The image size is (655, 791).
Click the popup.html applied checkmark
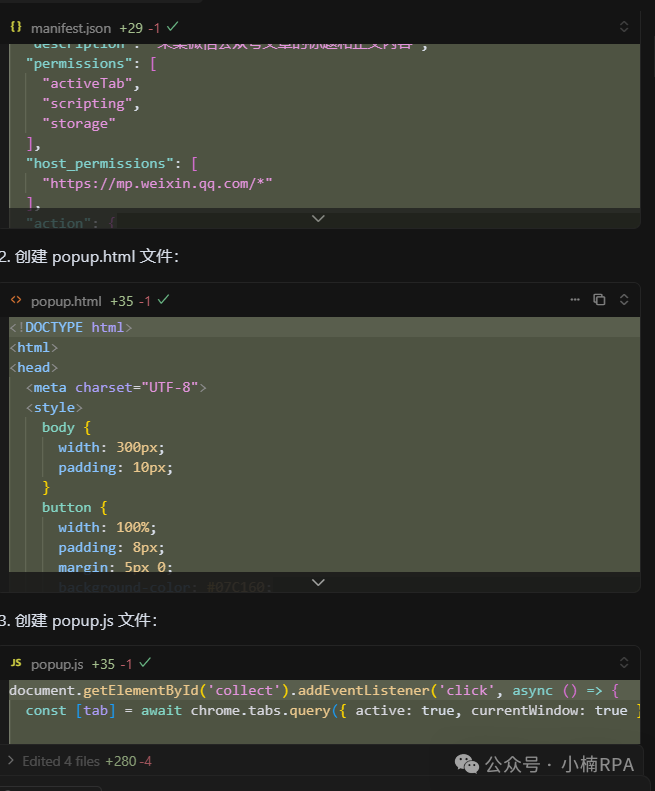(163, 300)
